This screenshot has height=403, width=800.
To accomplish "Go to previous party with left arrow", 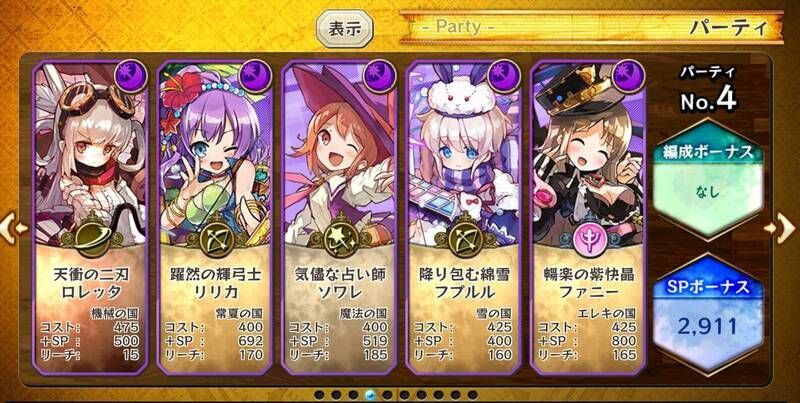I will (x=13, y=228).
